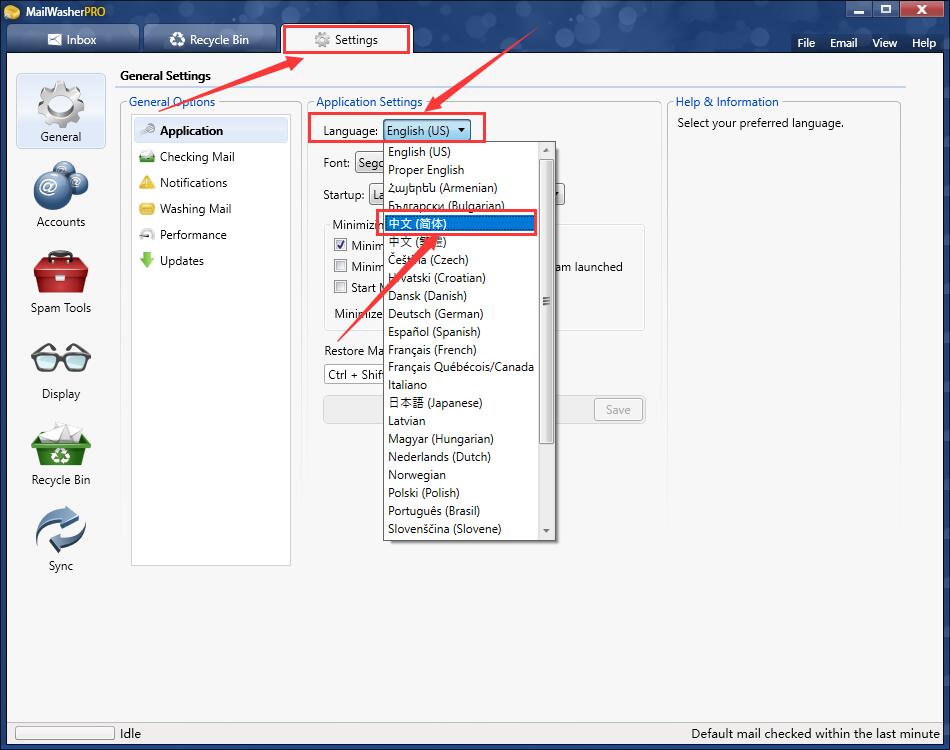Screen dimensions: 950x750
Task: Click the language list scrollbar thumb
Action: (x=546, y=301)
